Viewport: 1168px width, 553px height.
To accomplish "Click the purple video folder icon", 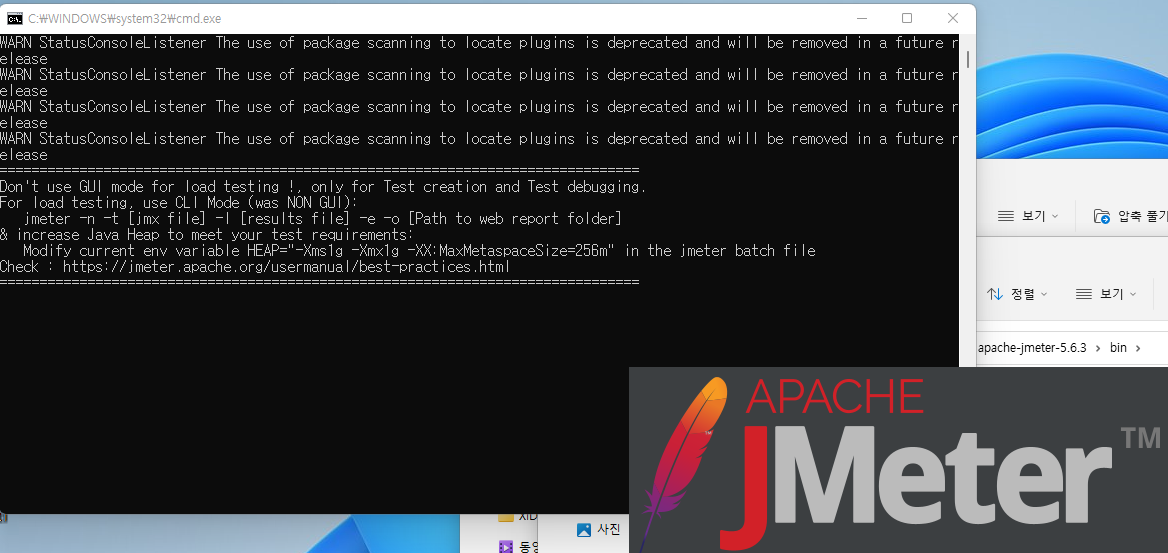I will tap(506, 547).
